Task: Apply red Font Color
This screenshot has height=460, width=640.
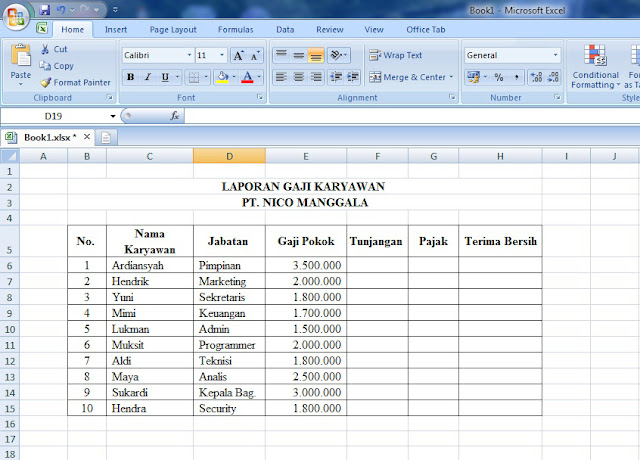Action: click(247, 77)
